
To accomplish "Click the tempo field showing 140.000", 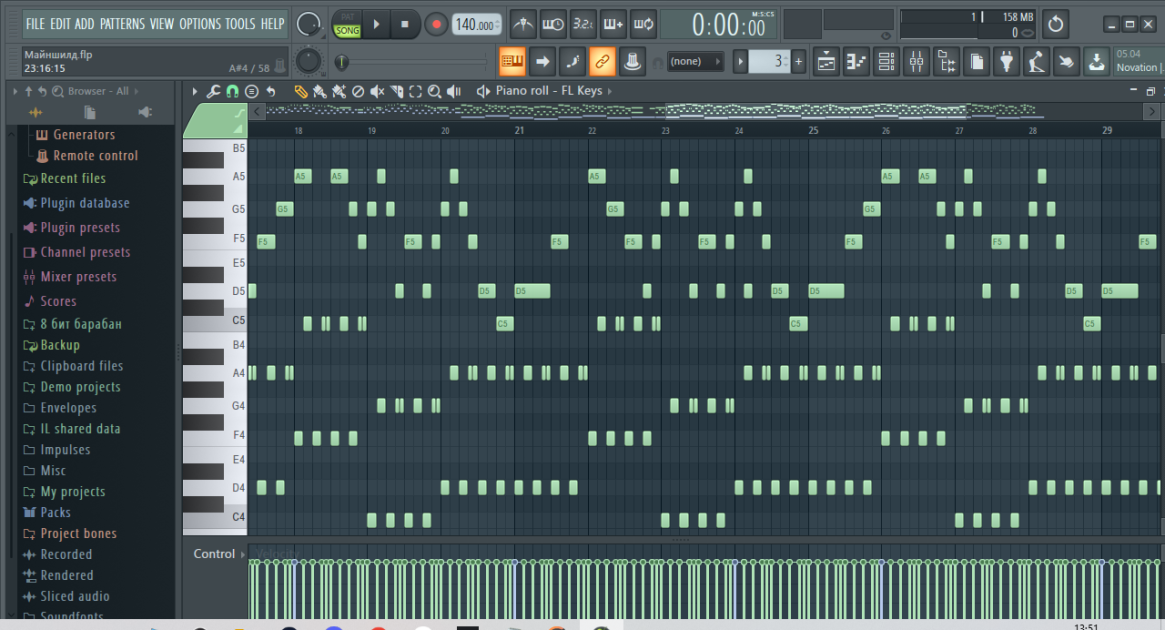I will [x=476, y=25].
